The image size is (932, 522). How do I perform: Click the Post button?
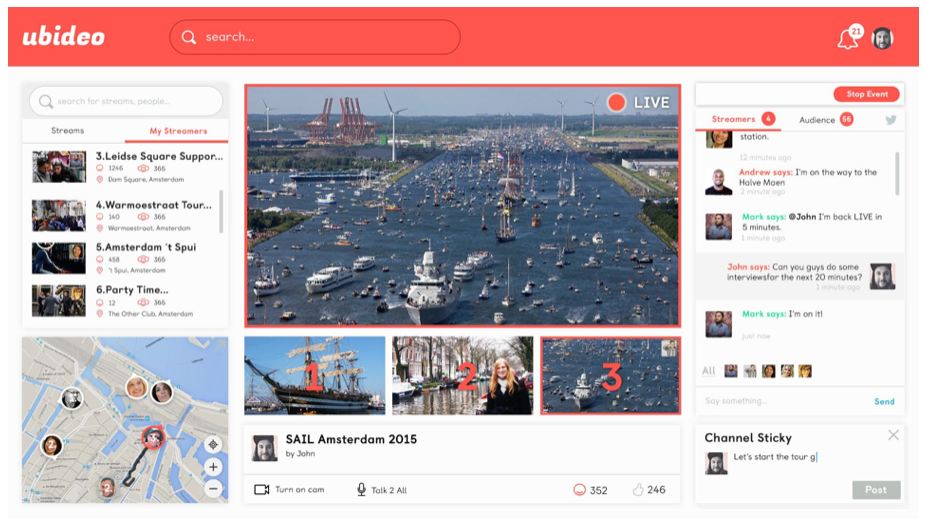coord(875,490)
